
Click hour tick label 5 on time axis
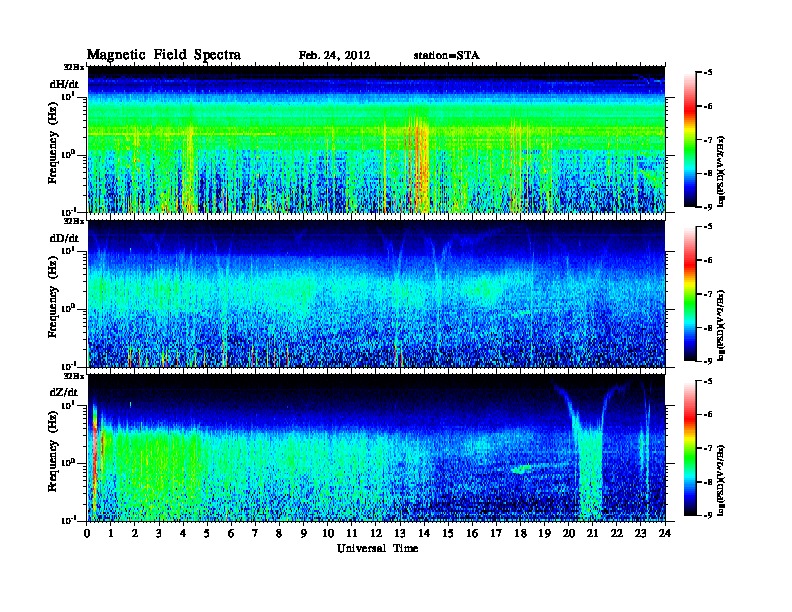(x=207, y=534)
